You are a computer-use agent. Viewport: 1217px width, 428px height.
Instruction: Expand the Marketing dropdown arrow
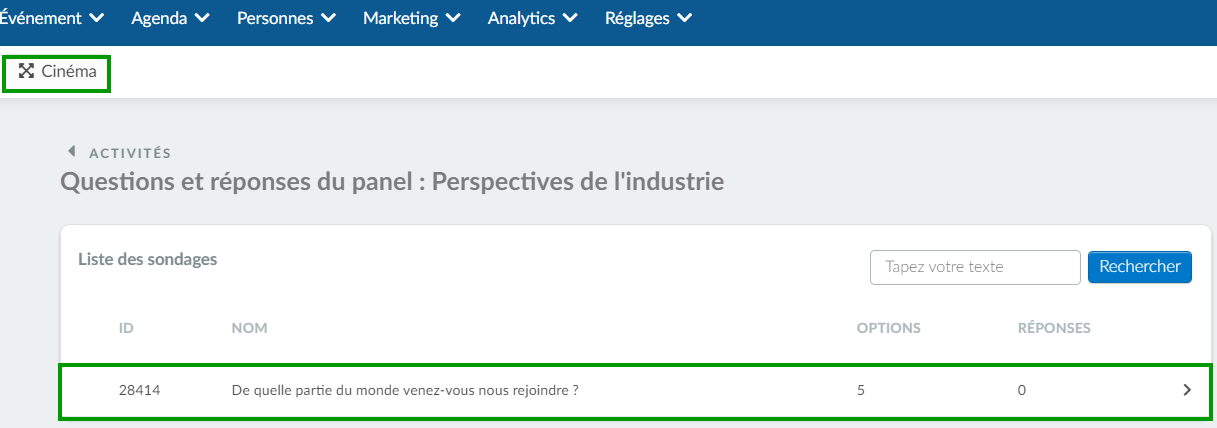pyautogui.click(x=453, y=19)
